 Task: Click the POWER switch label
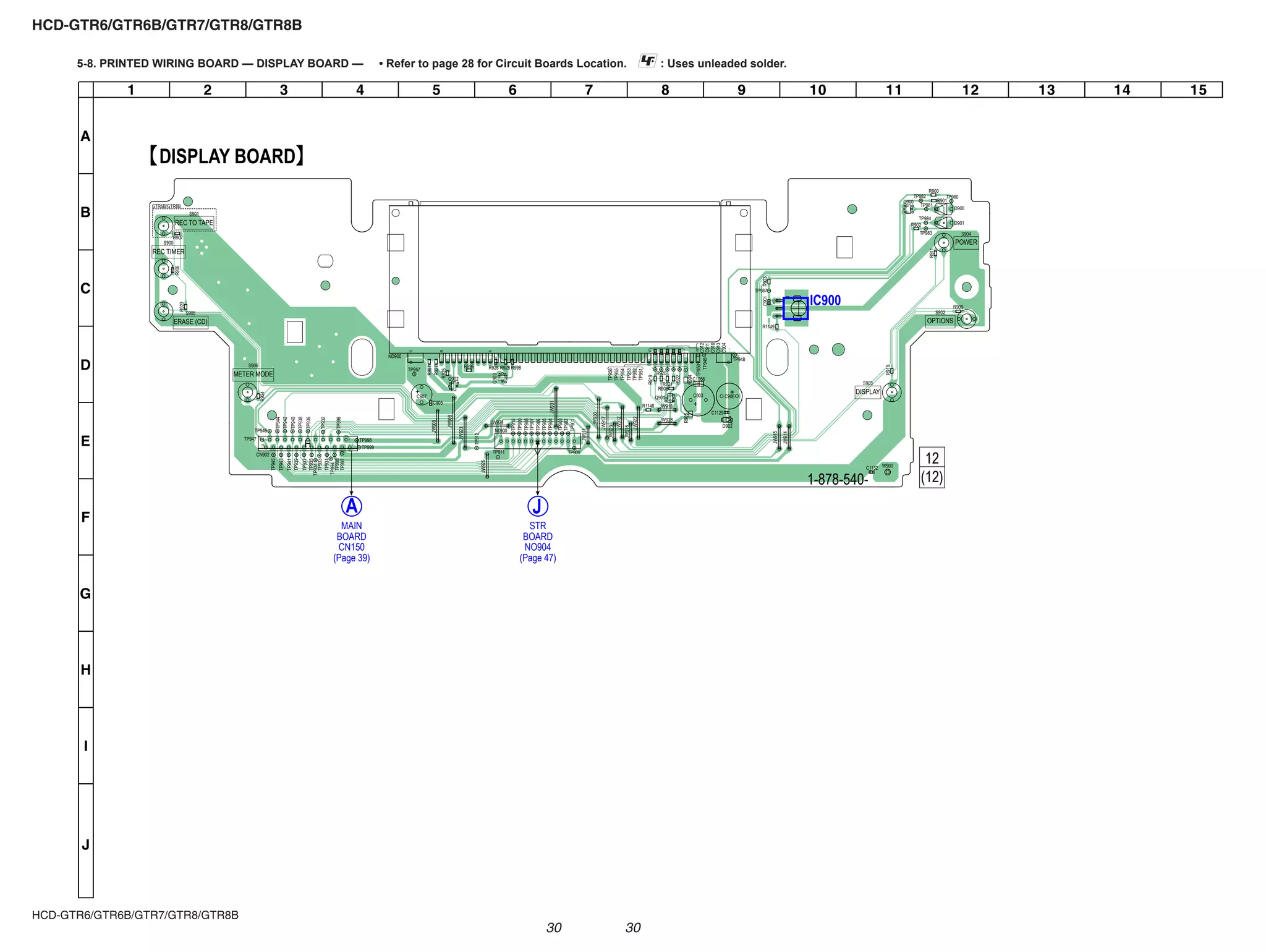pyautogui.click(x=966, y=242)
